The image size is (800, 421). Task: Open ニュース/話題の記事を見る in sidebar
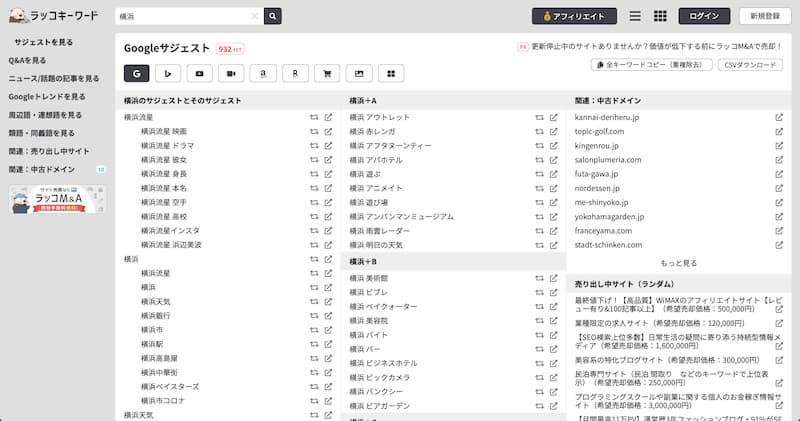54,79
